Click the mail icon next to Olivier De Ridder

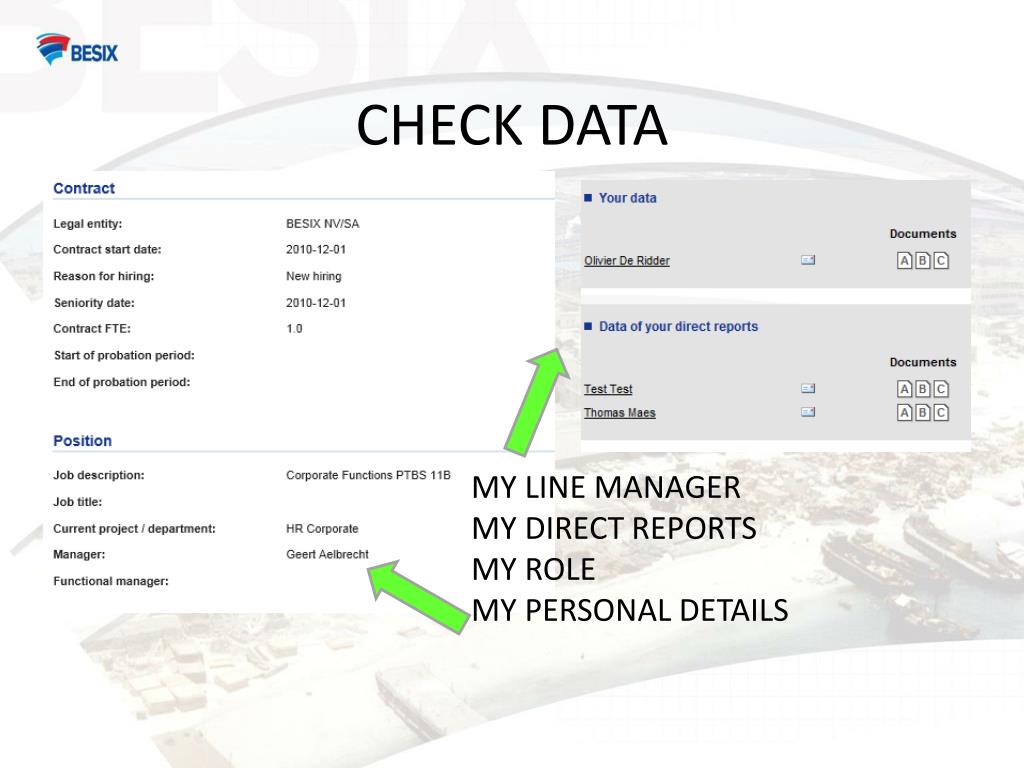(x=808, y=260)
